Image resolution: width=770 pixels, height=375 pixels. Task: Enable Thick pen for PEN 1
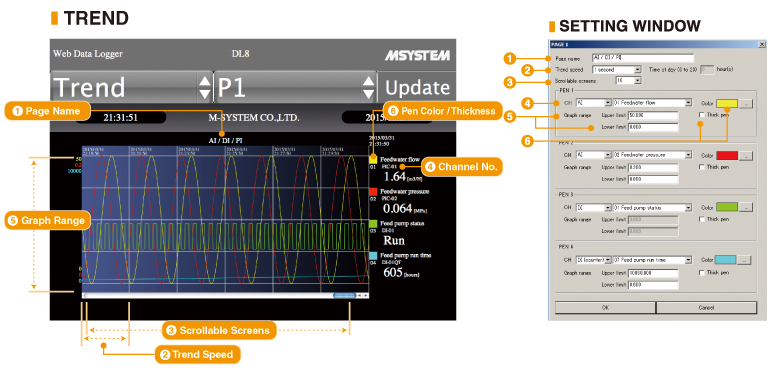pos(701,114)
